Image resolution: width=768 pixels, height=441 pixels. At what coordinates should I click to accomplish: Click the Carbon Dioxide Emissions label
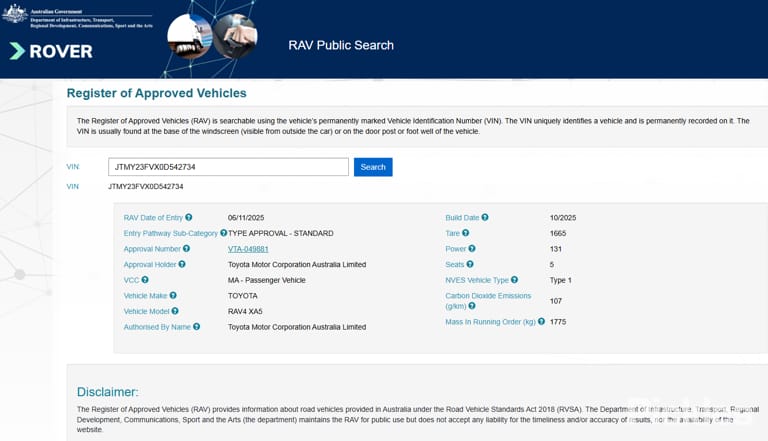[488, 301]
